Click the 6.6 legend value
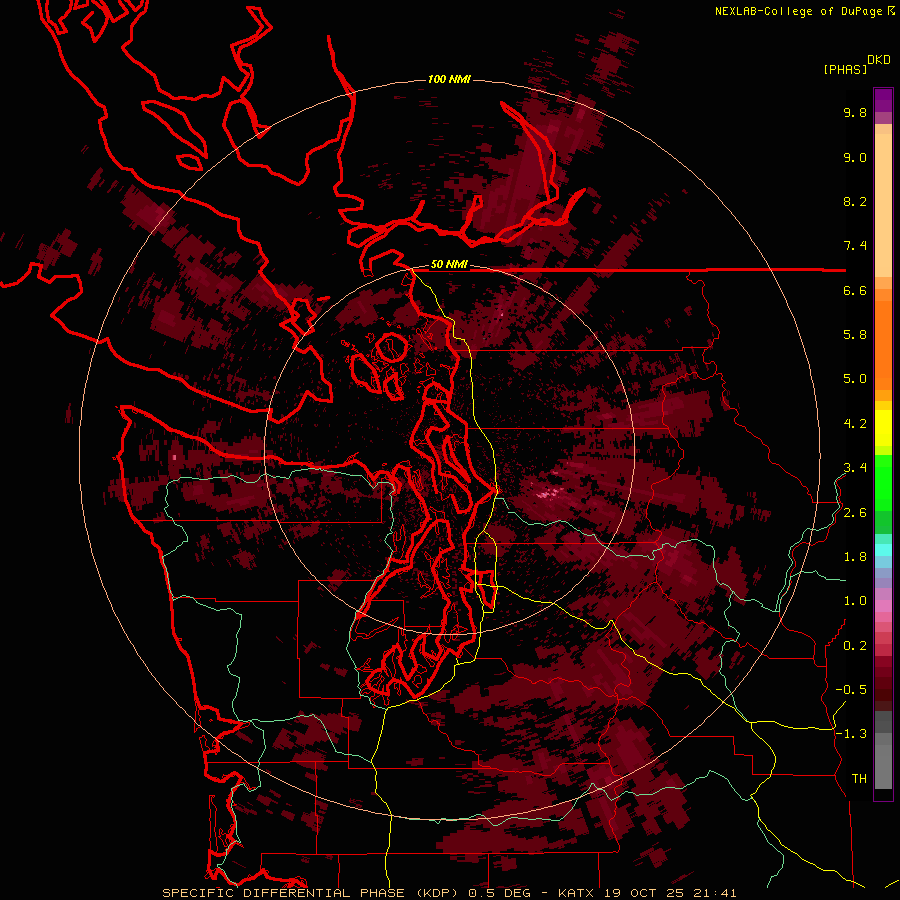Image resolution: width=900 pixels, height=900 pixels. (855, 290)
